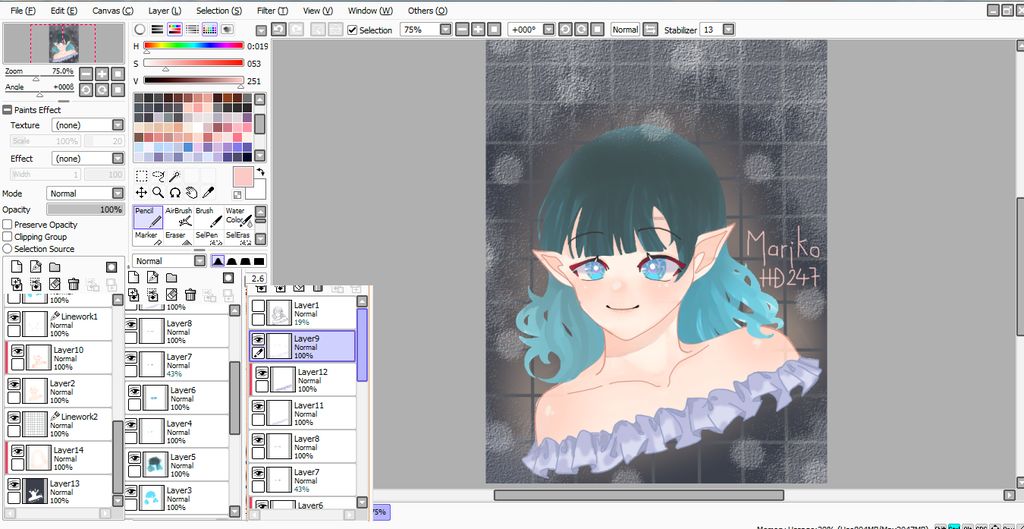Select the flat square brush tip shape

point(259,261)
